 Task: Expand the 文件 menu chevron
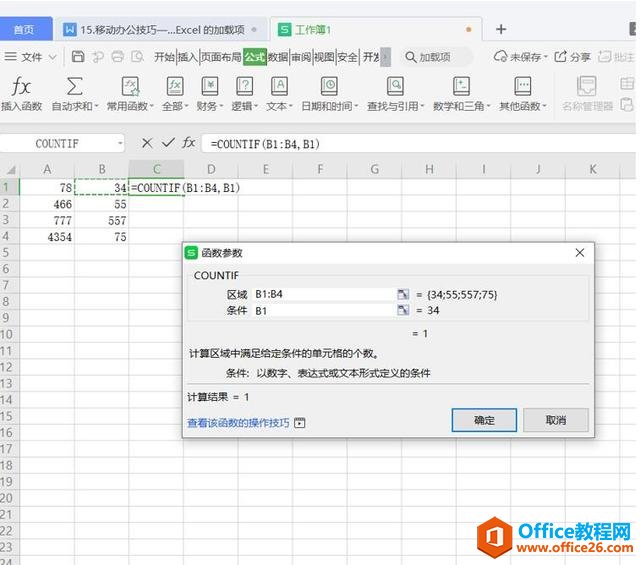coord(52,57)
